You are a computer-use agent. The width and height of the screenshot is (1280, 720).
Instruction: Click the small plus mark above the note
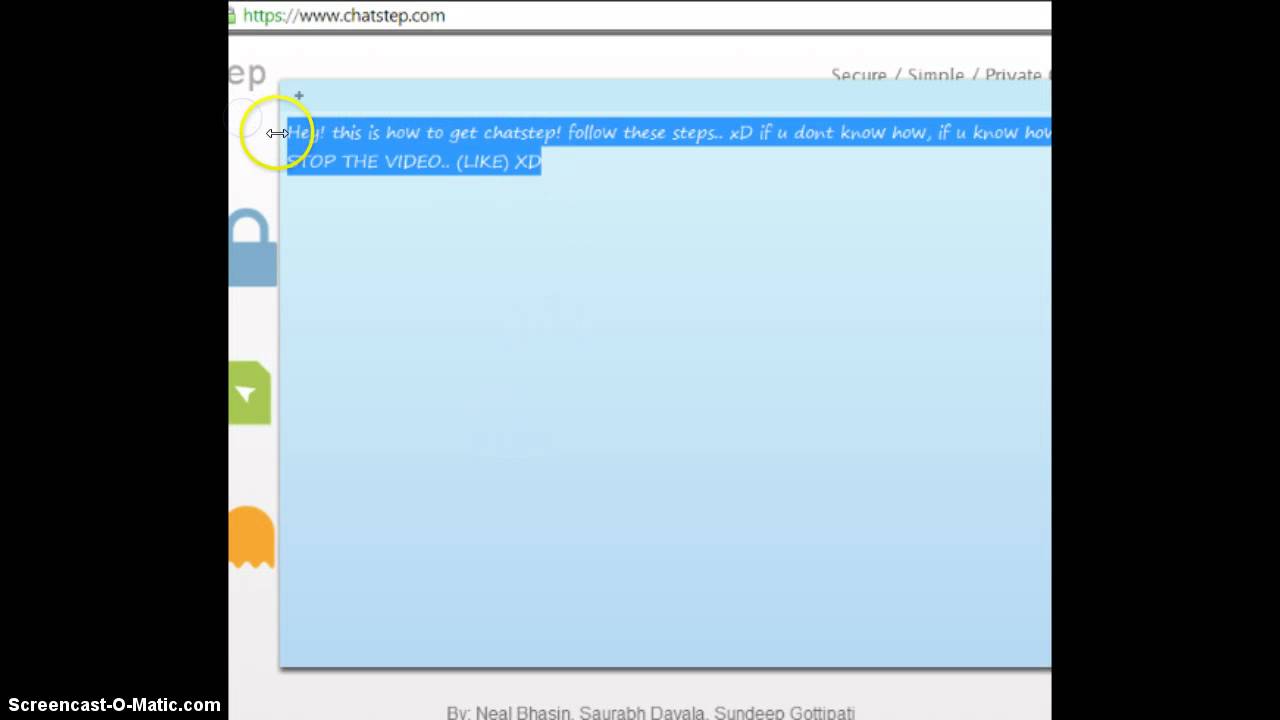[299, 96]
